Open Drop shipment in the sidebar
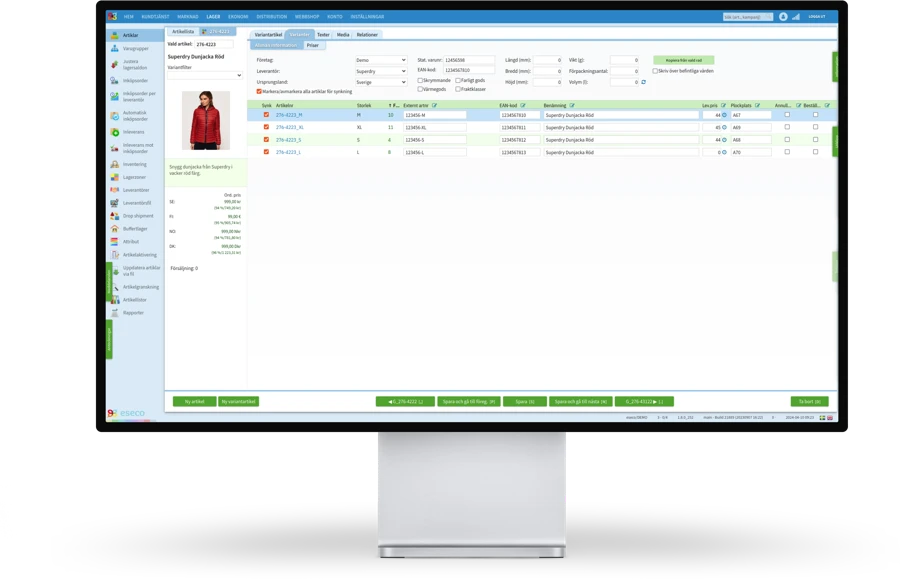Image resolution: width=900 pixels, height=579 pixels. 114,216
